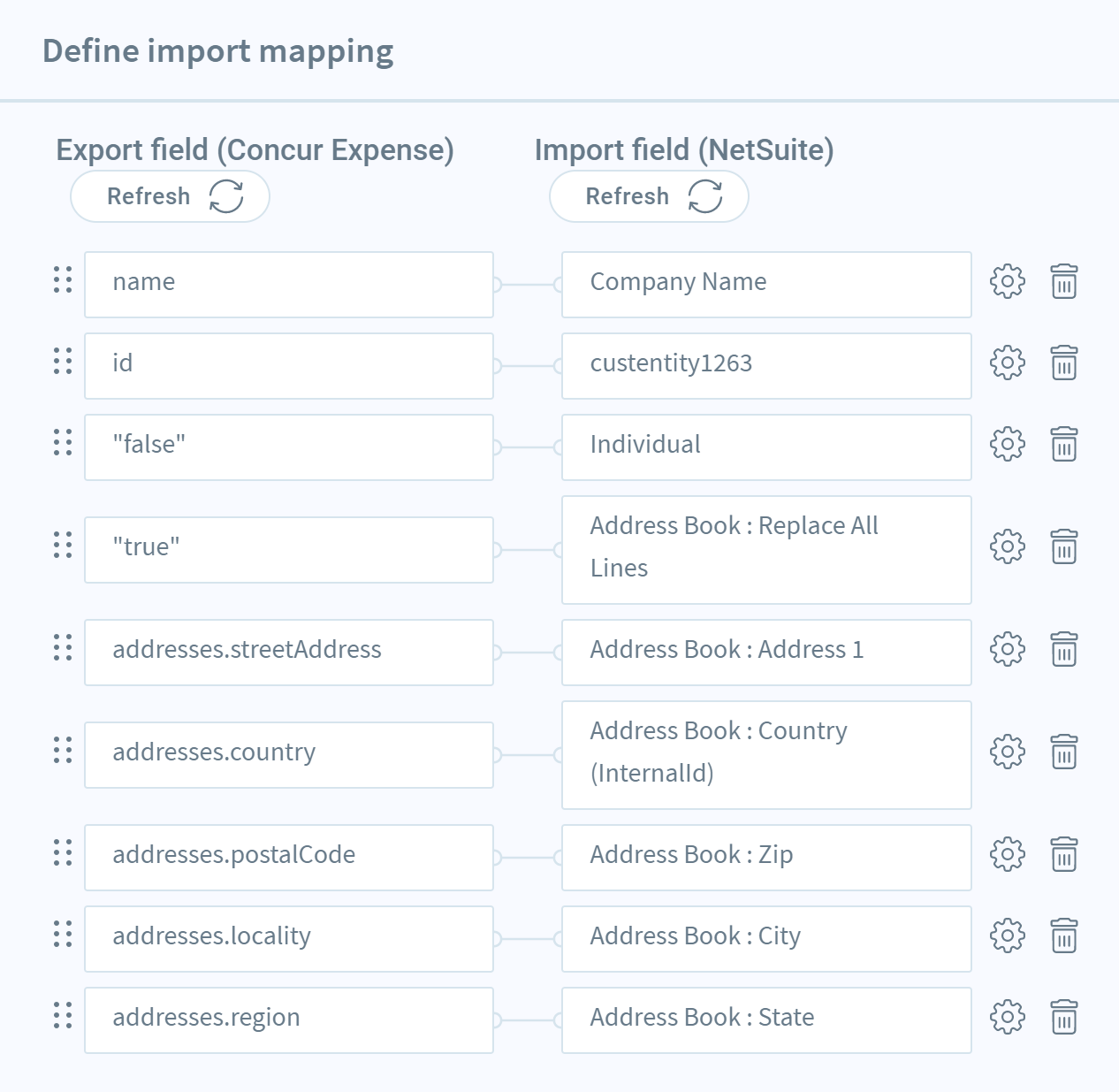This screenshot has height=1092, width=1119.
Task: Open settings gear for Address 1 mapping
Action: 1008,650
